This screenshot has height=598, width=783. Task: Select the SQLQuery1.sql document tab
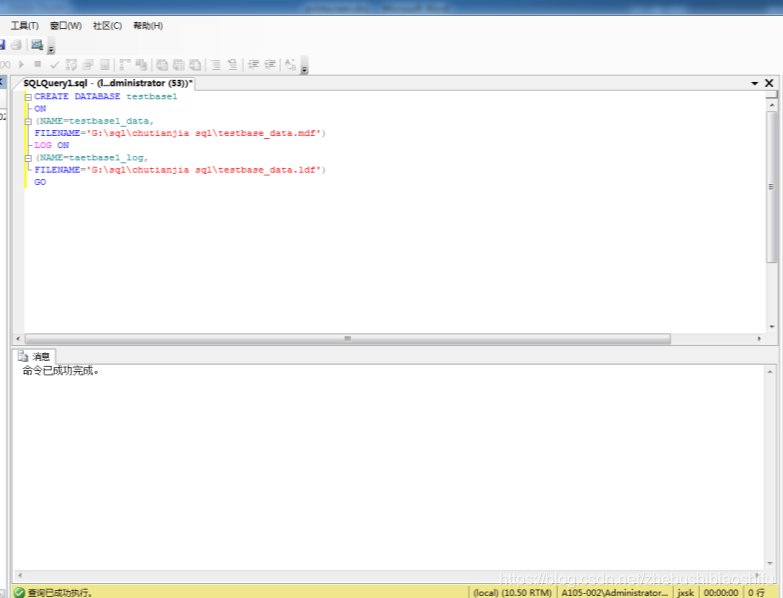tap(108, 83)
